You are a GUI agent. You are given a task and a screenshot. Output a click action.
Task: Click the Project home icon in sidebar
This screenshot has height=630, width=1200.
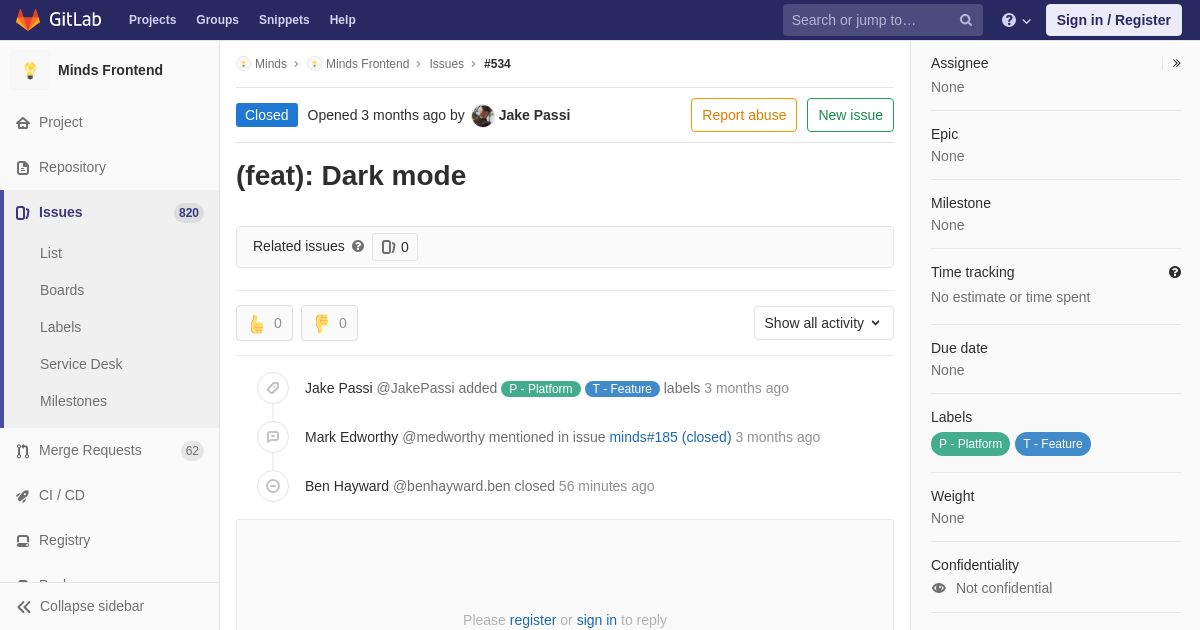23,123
